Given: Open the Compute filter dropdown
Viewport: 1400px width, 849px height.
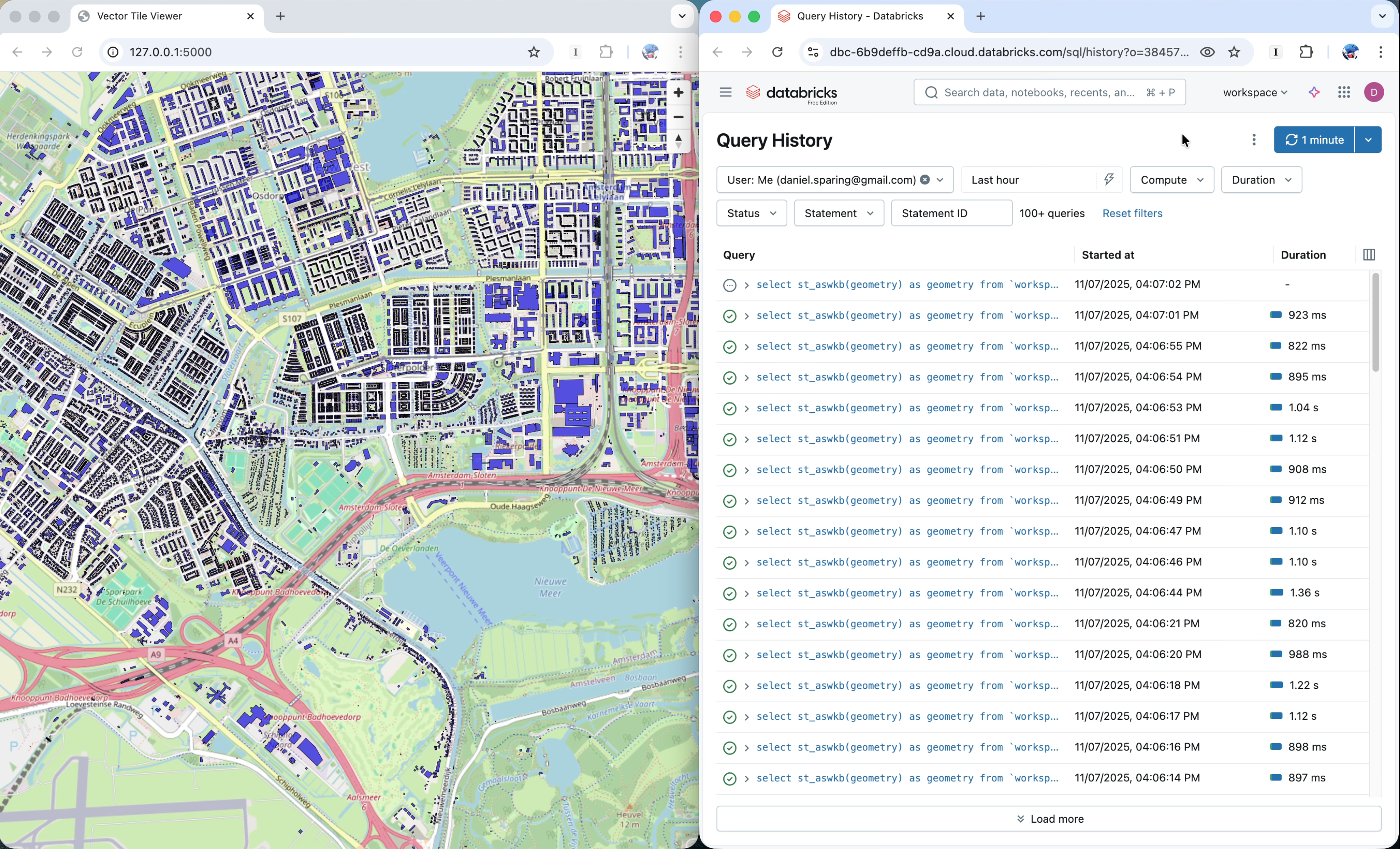Looking at the screenshot, I should click(1171, 180).
